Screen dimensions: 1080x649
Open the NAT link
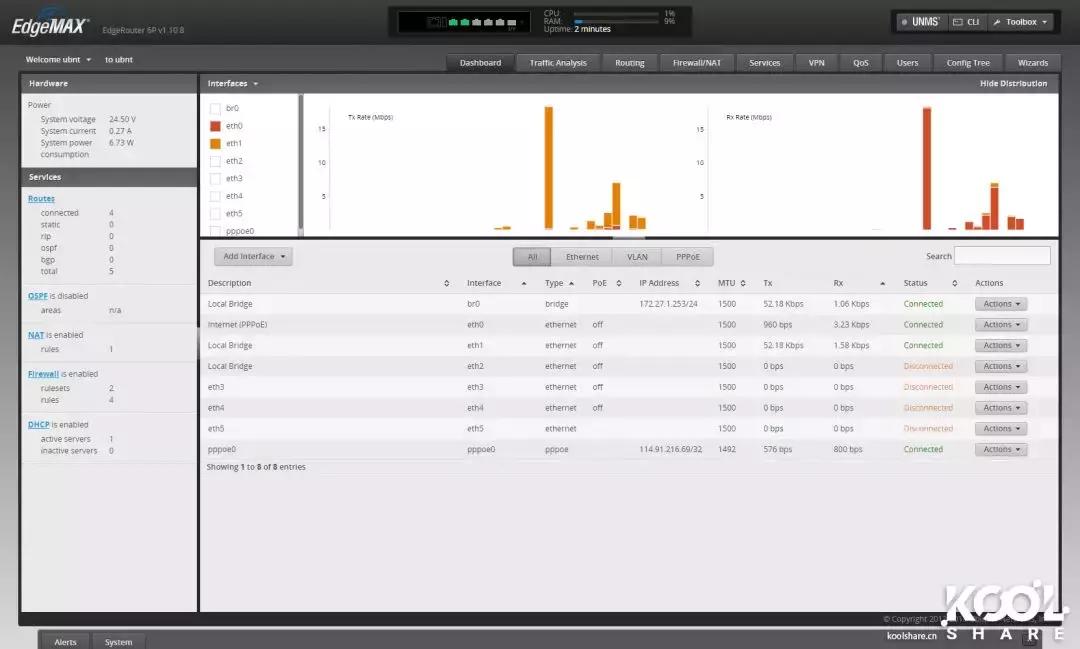click(x=36, y=335)
